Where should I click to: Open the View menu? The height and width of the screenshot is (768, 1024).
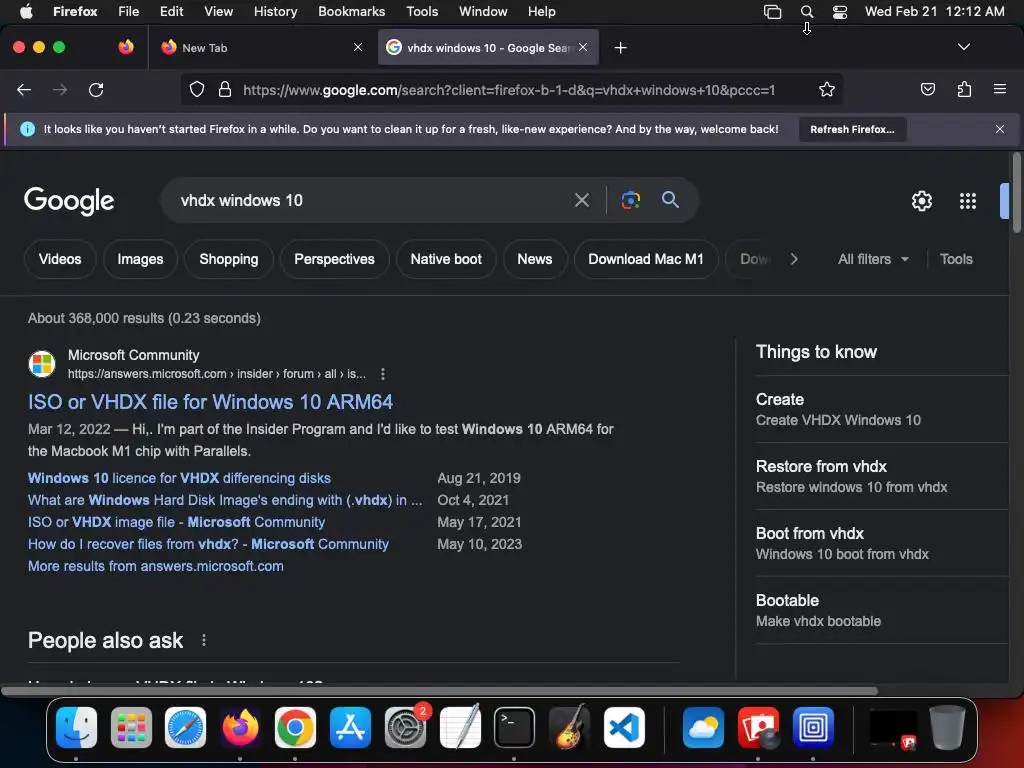(x=218, y=12)
